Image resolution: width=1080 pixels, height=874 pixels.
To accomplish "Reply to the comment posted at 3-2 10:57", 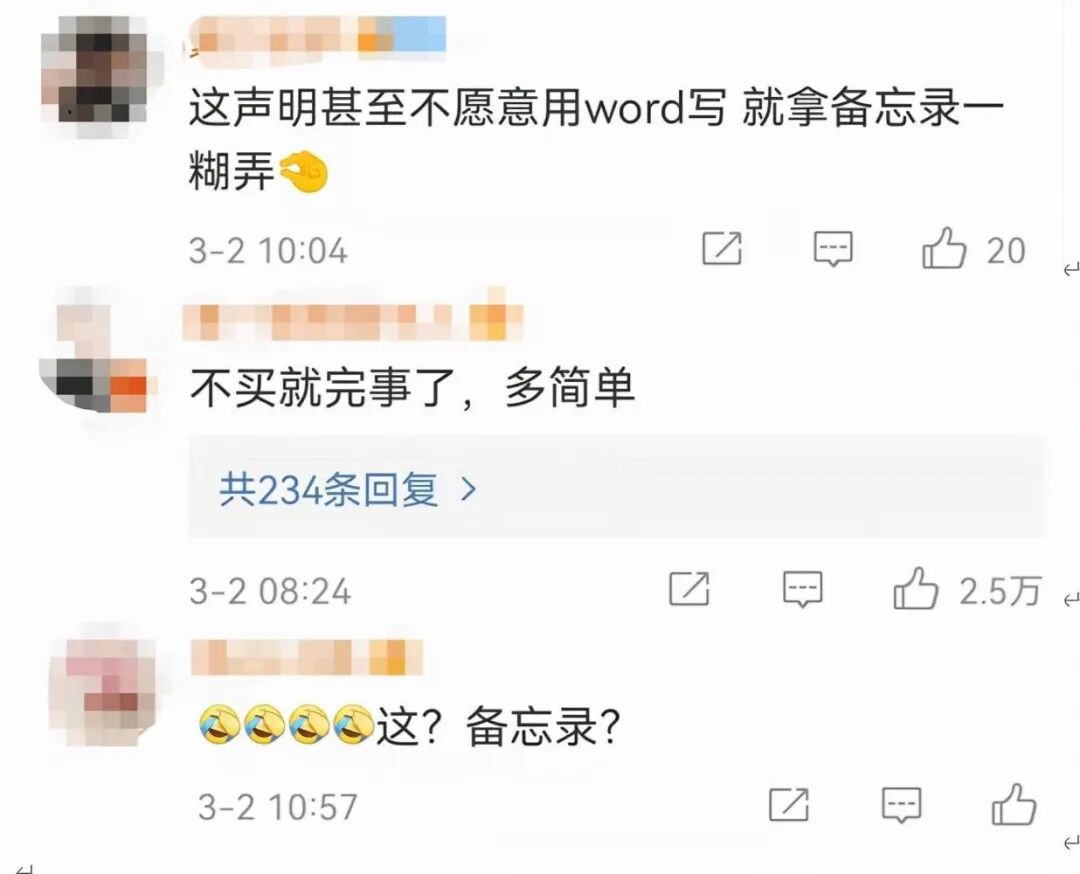I will pos(902,805).
